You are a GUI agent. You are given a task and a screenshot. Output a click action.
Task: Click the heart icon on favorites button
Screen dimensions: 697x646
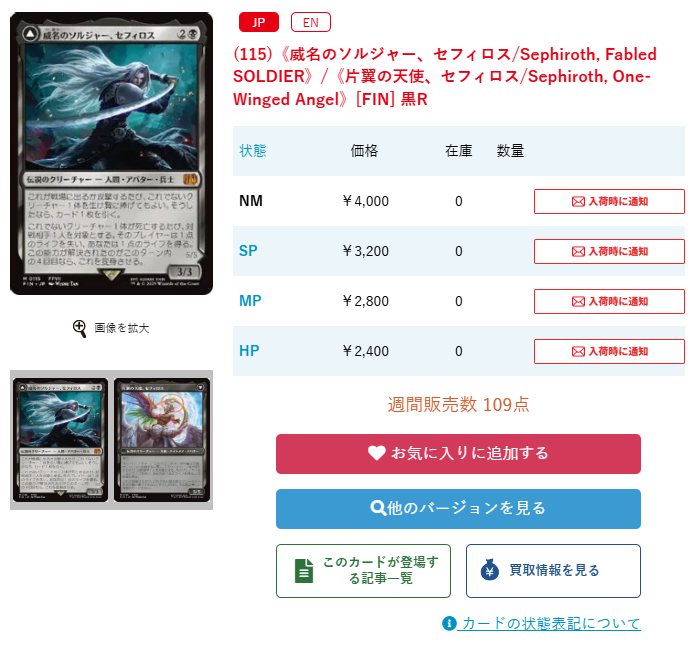(377, 453)
